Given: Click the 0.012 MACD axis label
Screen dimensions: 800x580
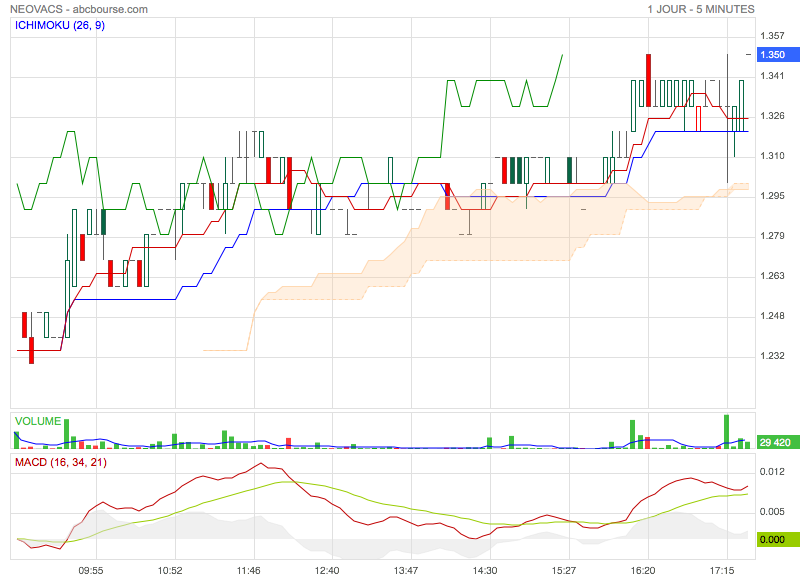Looking at the screenshot, I should point(772,472).
